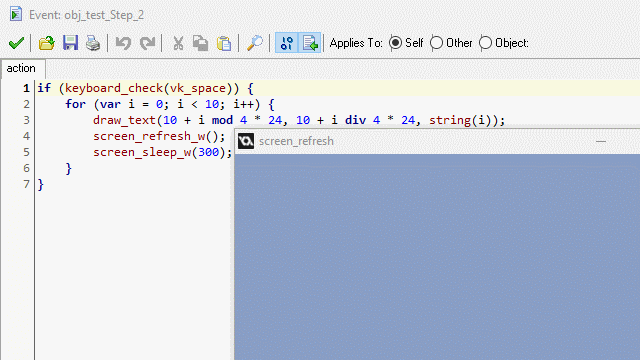The image size is (640, 360).
Task: Undo the last edit
Action: point(123,43)
